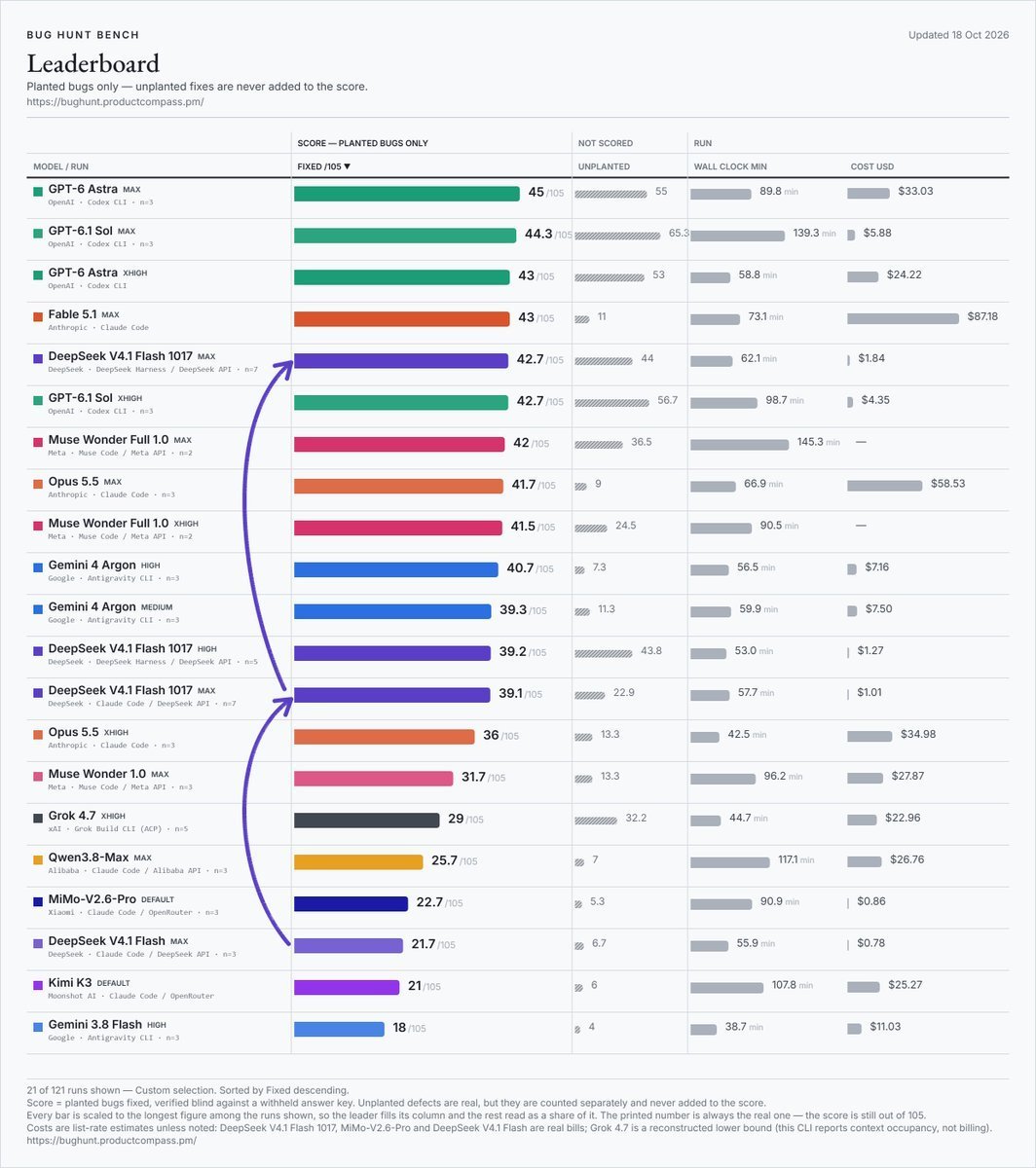This screenshot has height=1168, width=1036.
Task: Open the bughunt.productcompass.pm link under the title
Action: tap(115, 101)
